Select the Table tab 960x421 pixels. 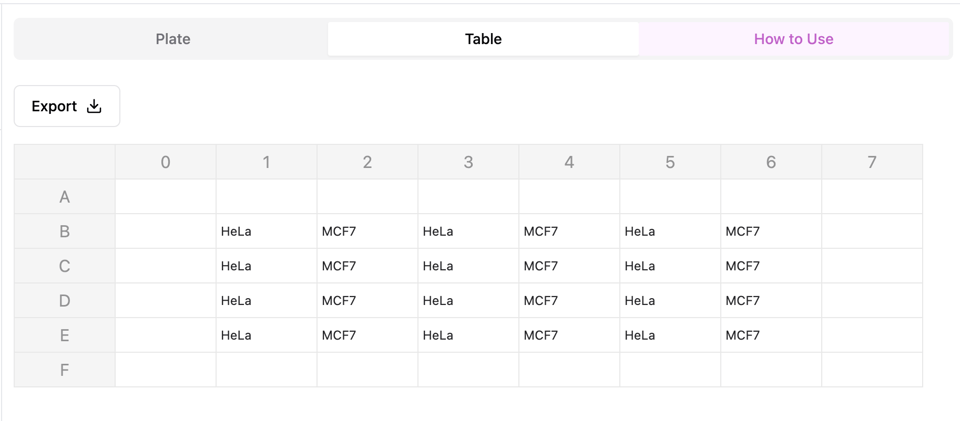coord(483,39)
